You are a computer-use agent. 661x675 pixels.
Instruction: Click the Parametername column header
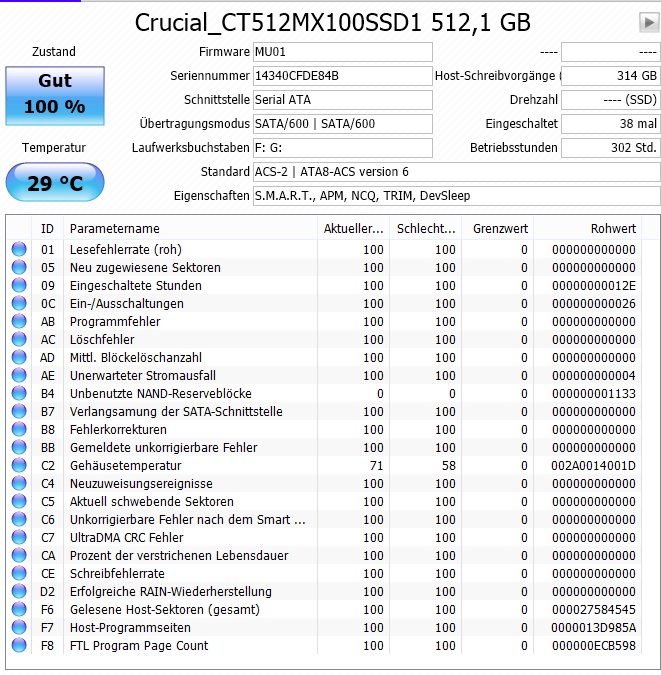(x=190, y=229)
